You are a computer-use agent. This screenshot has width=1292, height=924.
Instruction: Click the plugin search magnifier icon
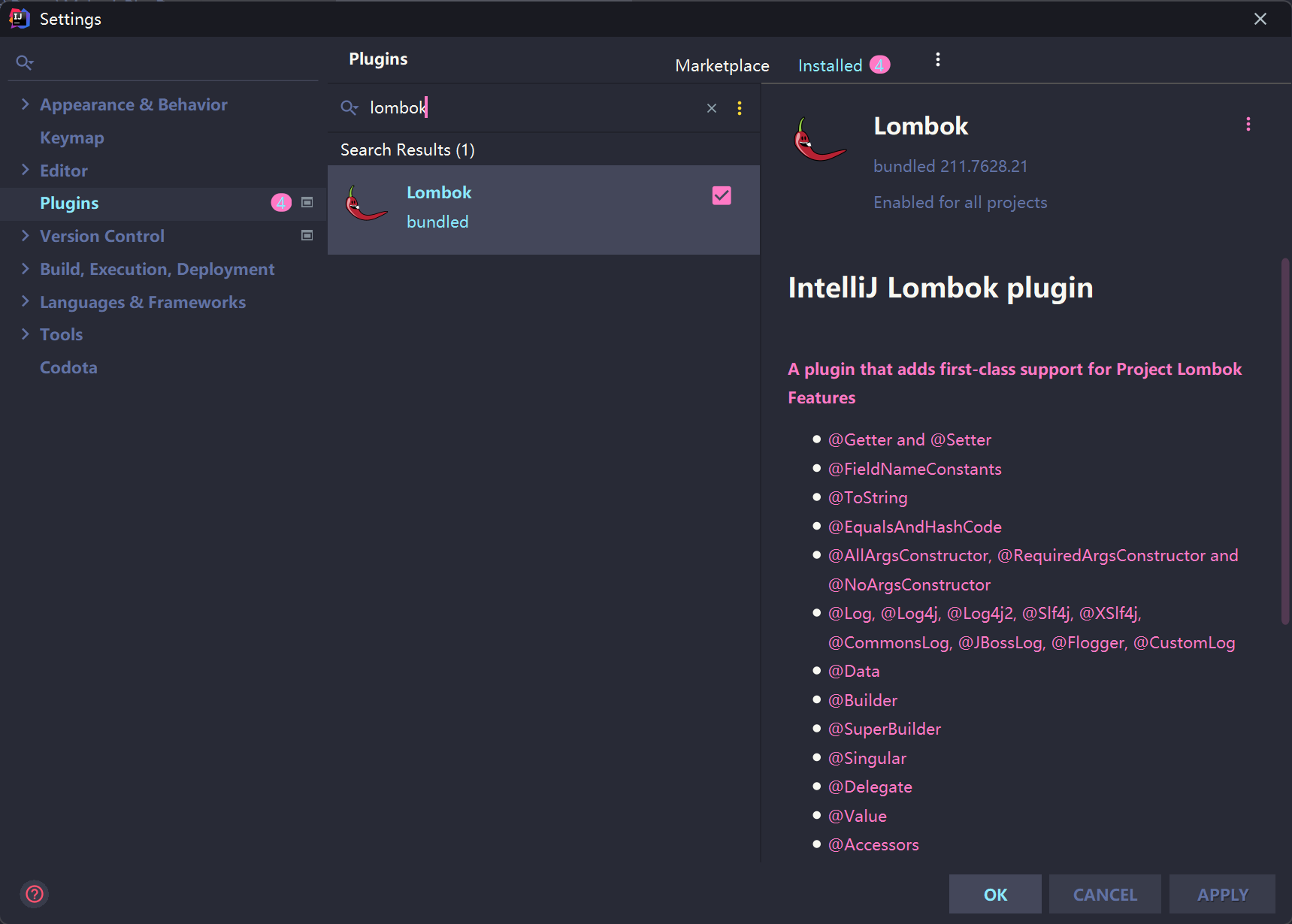point(349,107)
